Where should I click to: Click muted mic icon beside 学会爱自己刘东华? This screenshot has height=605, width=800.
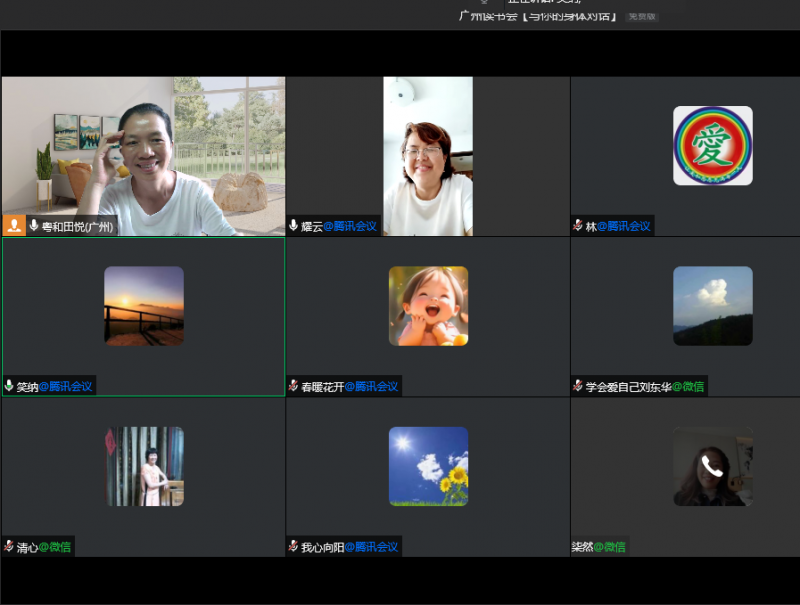pyautogui.click(x=578, y=386)
